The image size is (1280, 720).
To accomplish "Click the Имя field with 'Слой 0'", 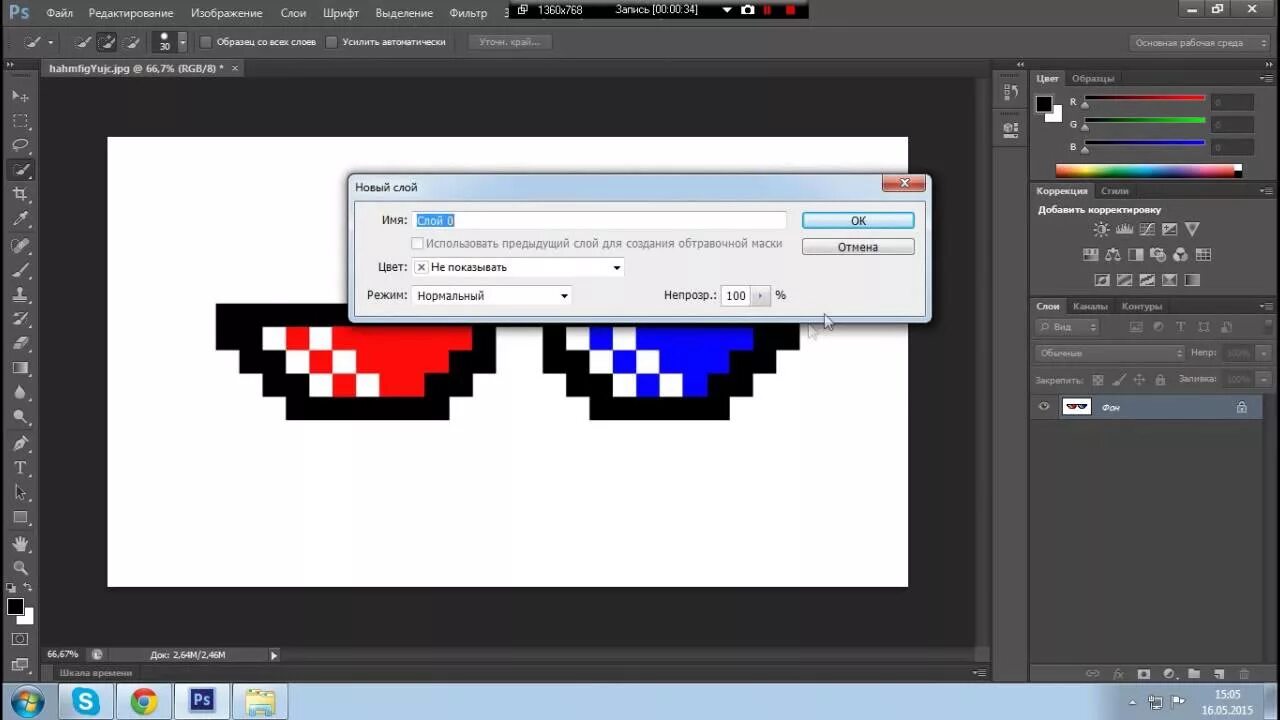I will pos(600,220).
